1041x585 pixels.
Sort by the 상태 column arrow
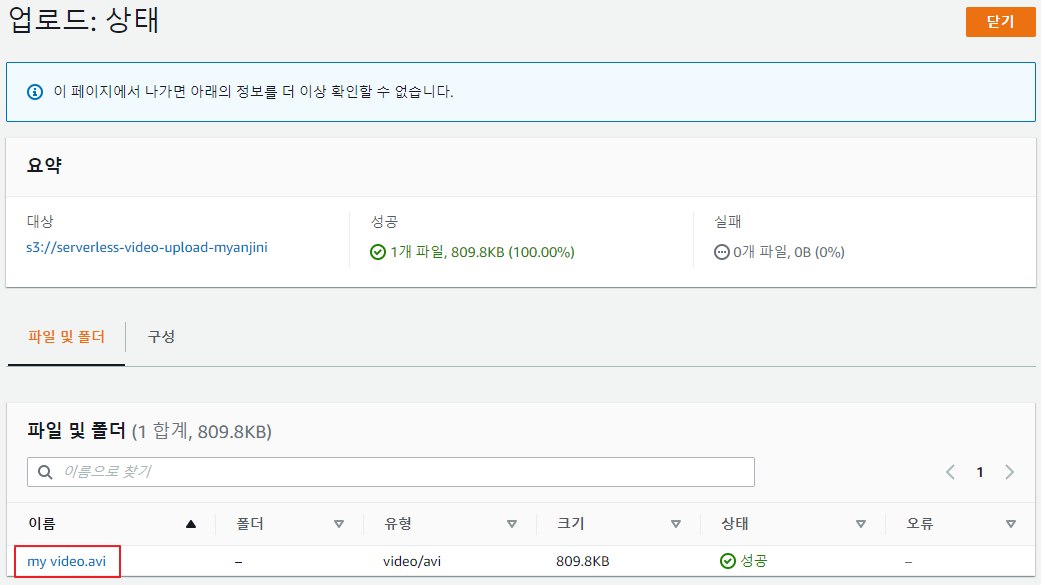[861, 524]
